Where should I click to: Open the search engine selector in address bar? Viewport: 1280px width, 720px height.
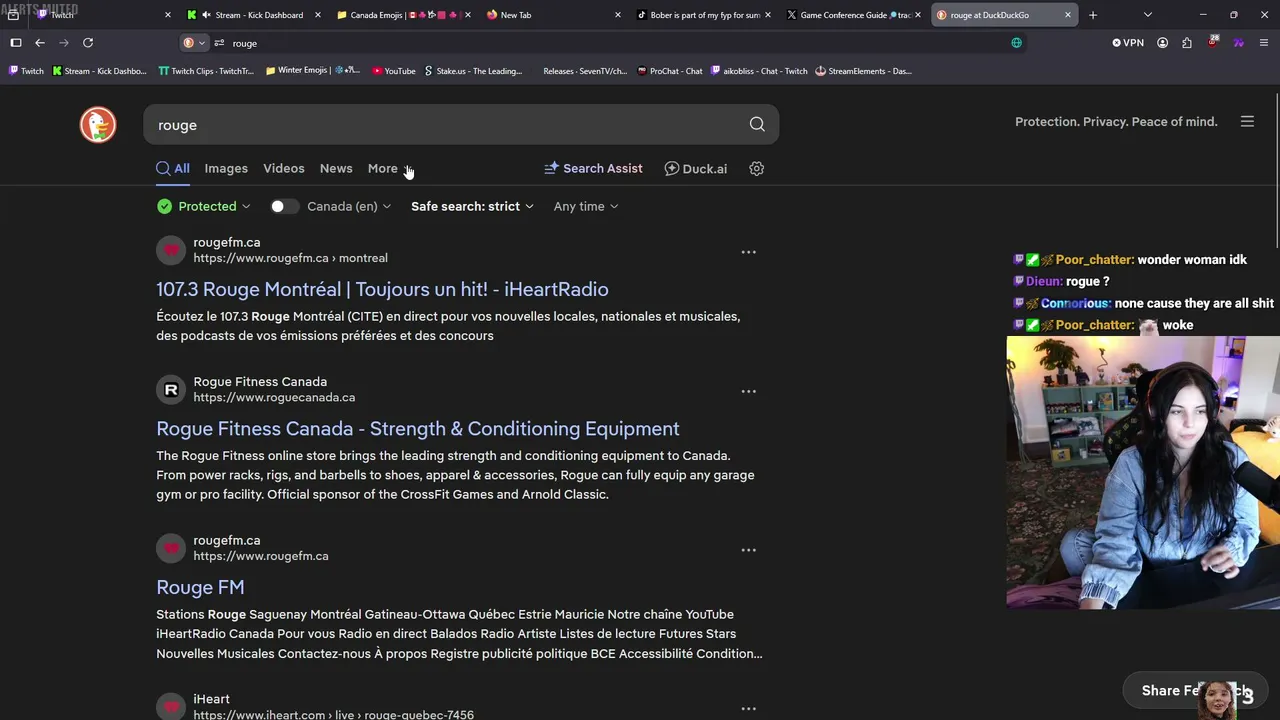click(x=194, y=43)
